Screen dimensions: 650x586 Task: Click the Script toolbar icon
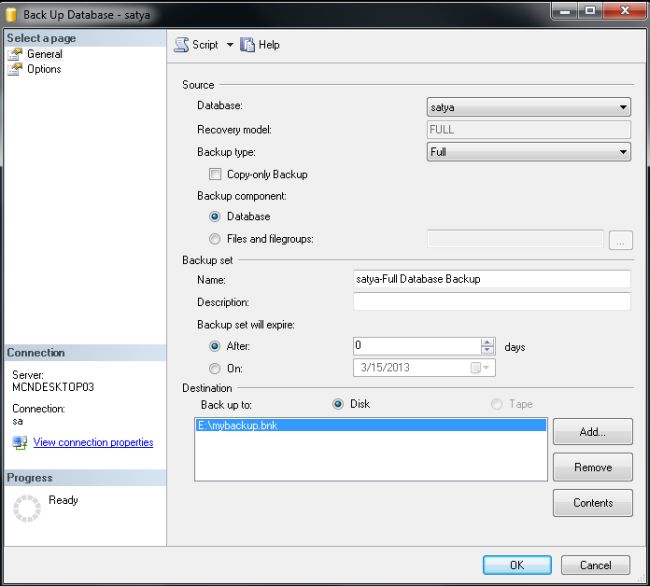click(181, 44)
